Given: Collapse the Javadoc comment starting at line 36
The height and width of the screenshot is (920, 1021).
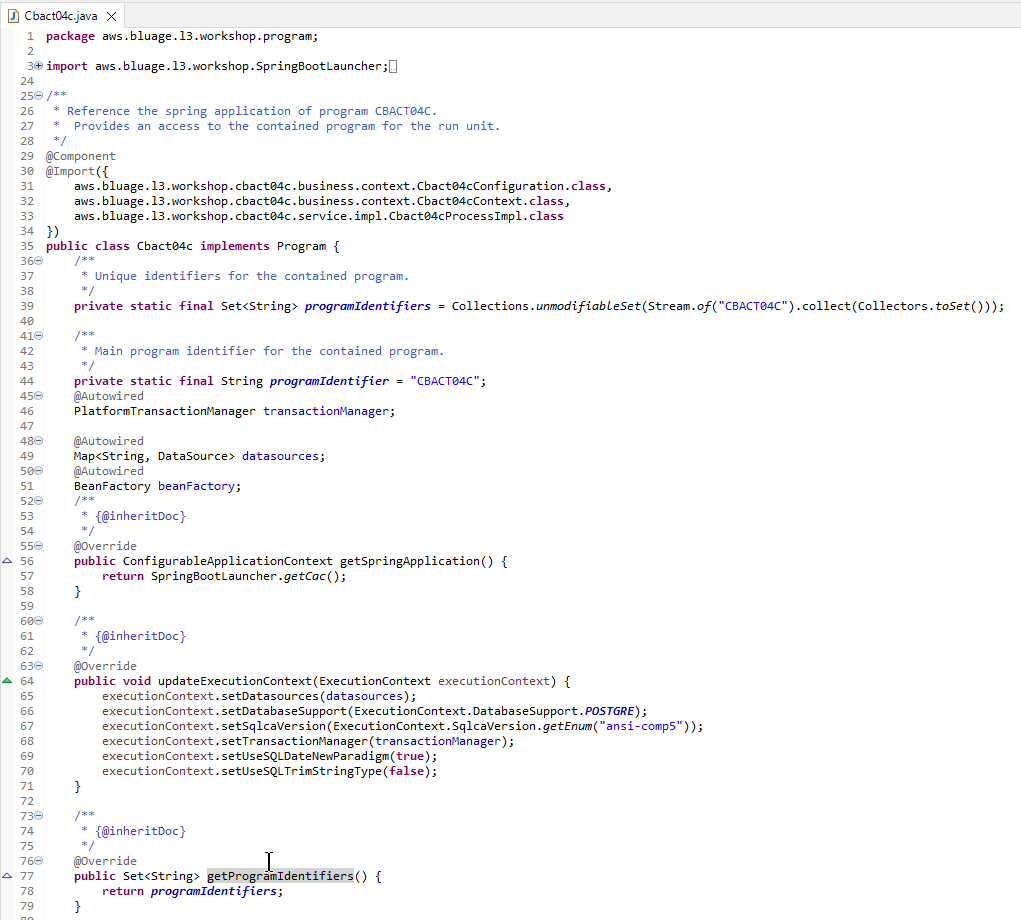Looking at the screenshot, I should (38, 261).
